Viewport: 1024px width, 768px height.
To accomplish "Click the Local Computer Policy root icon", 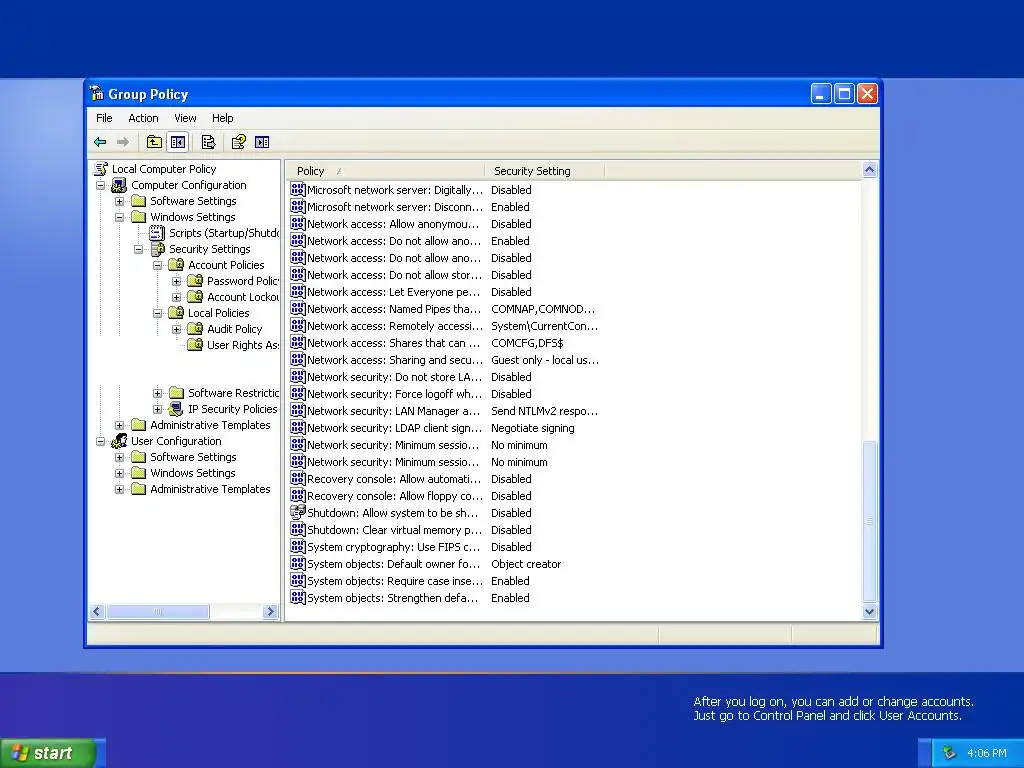I will click(x=101, y=168).
